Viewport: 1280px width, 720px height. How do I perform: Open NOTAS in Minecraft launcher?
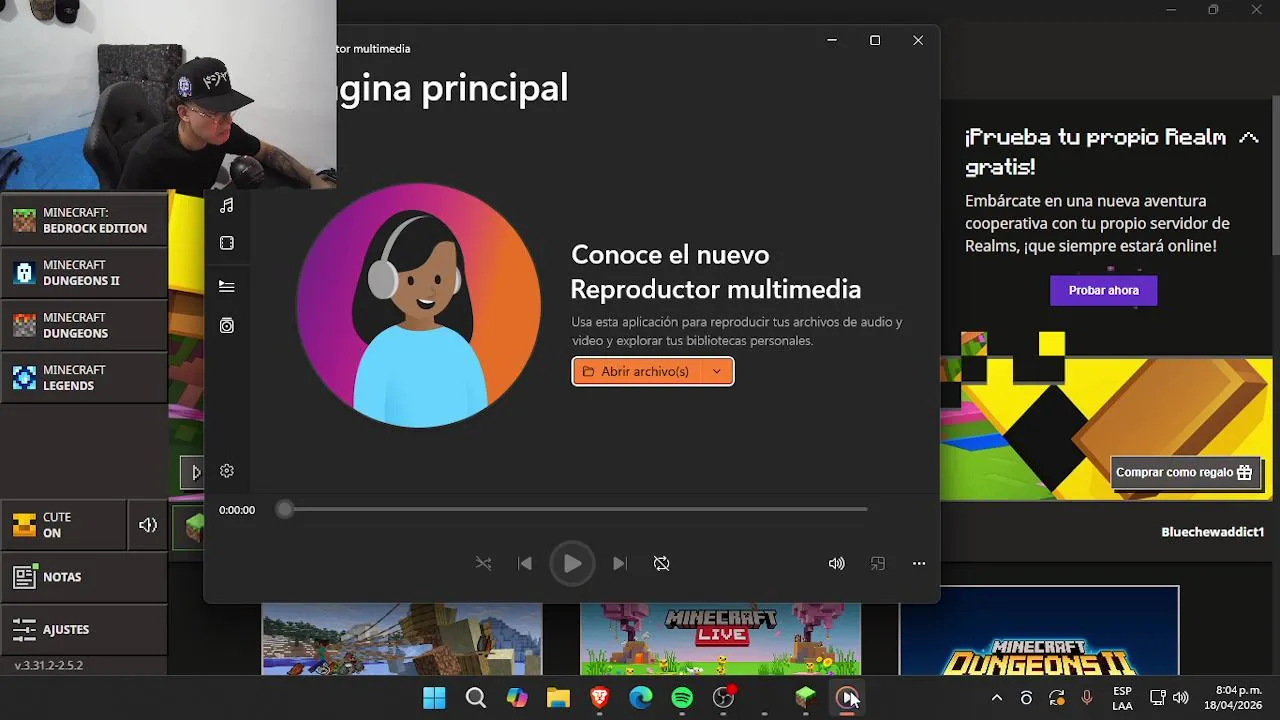point(84,577)
